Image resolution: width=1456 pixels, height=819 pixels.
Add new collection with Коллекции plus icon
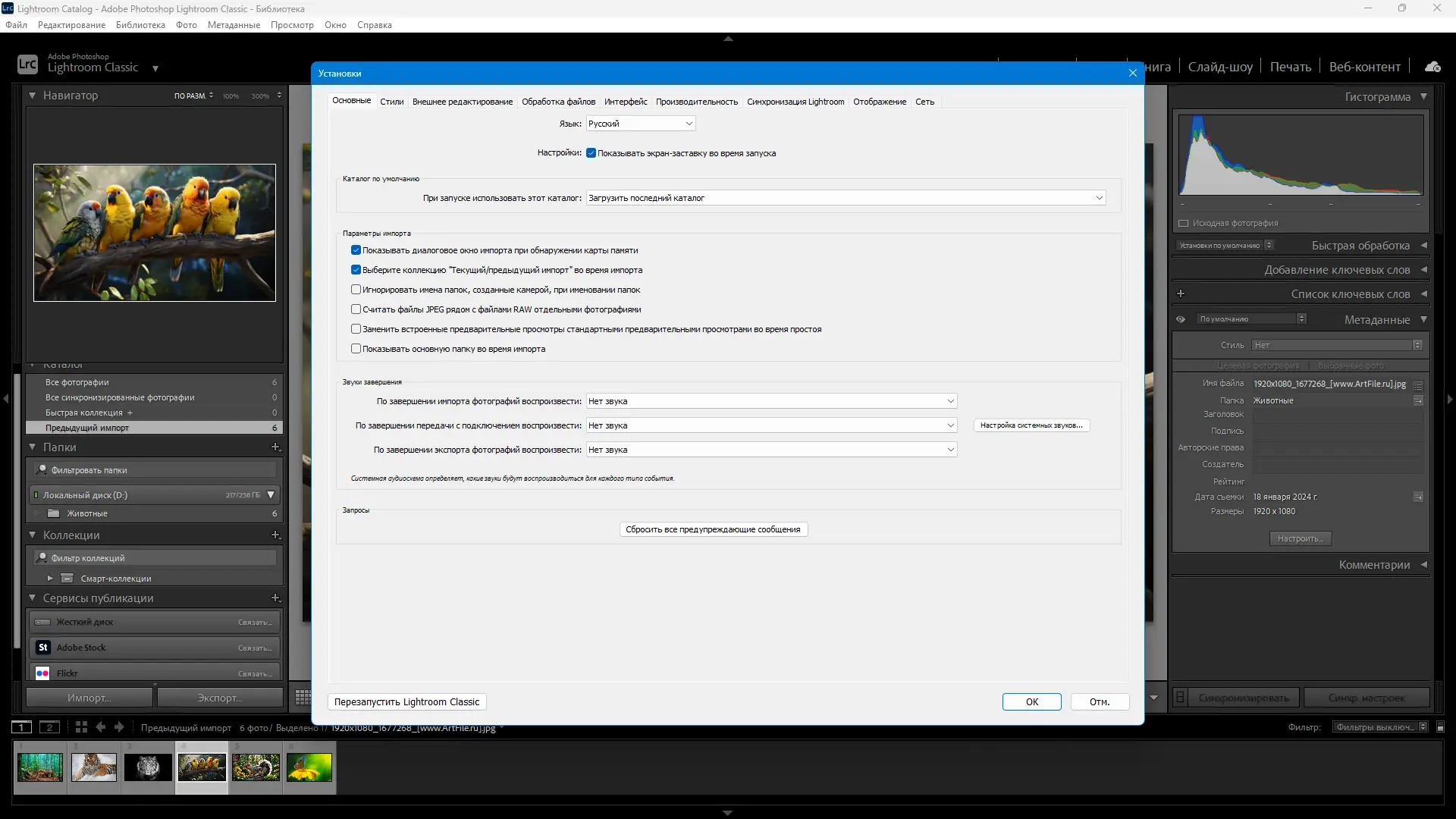tap(275, 535)
